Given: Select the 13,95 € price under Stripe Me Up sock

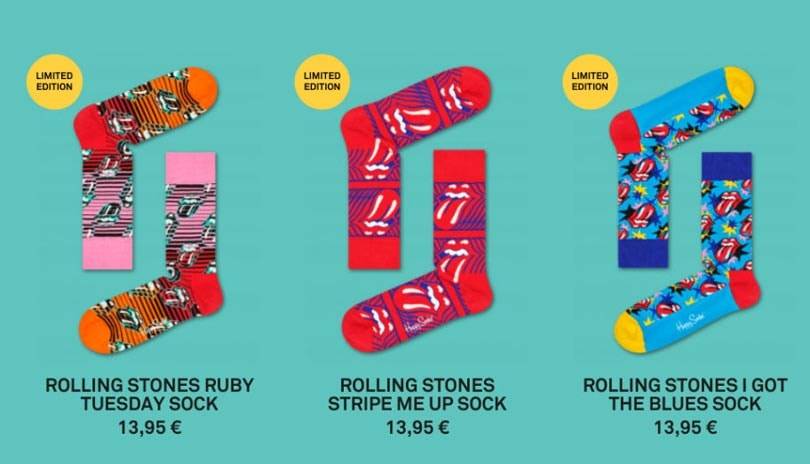Looking at the screenshot, I should pyautogui.click(x=417, y=427).
